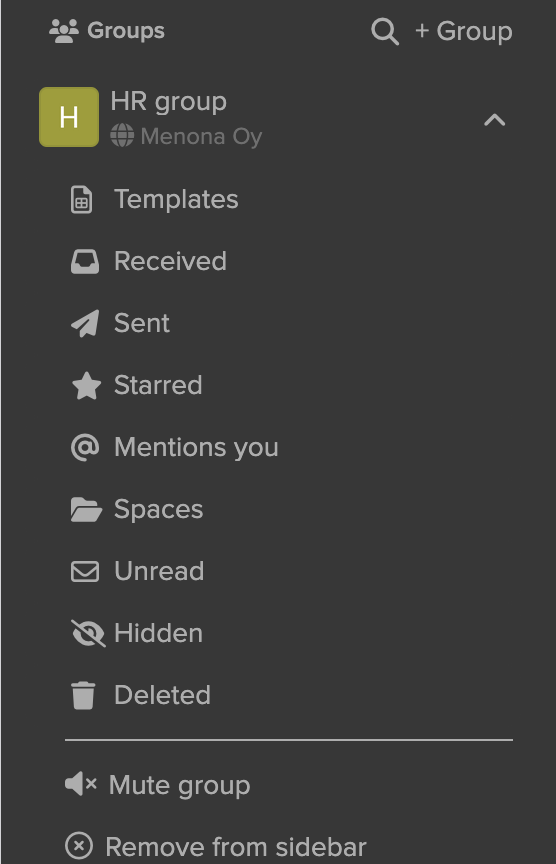Open the groups search magnifier icon
The width and height of the screenshot is (556, 864).
click(x=385, y=31)
